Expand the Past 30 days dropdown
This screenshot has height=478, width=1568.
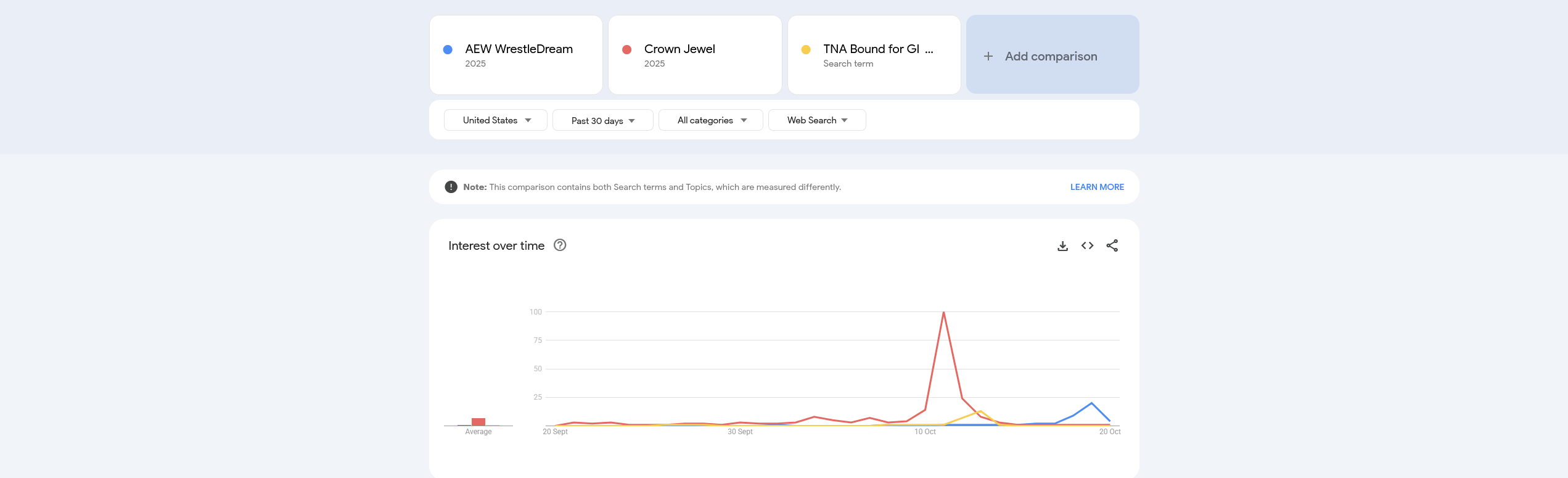[602, 120]
